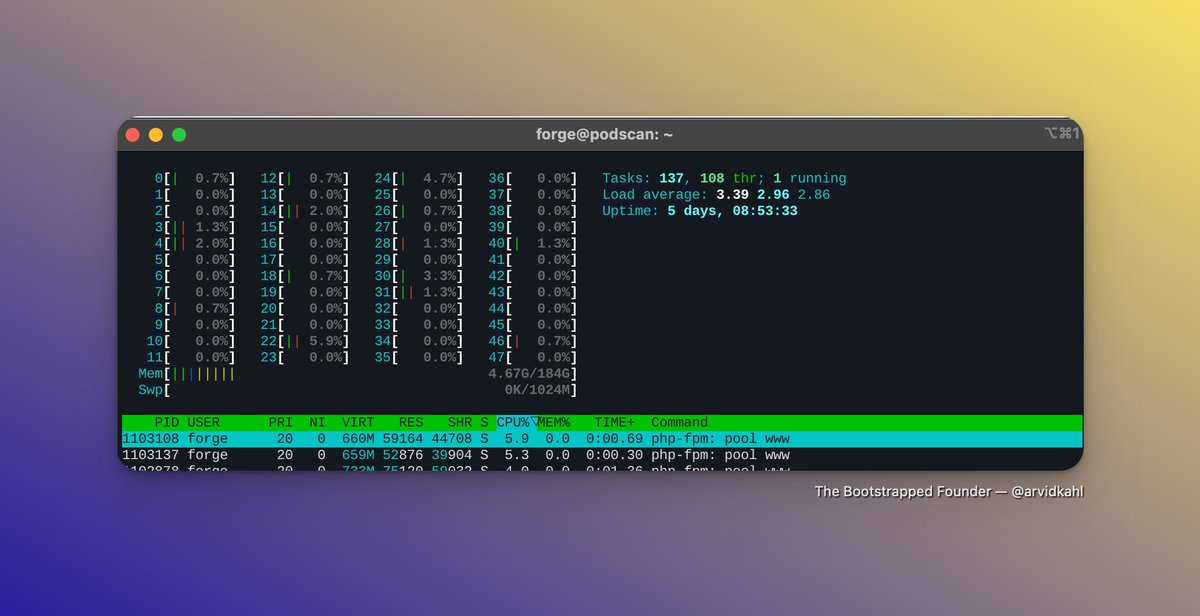
Task: Click the NI column header
Action: pos(318,422)
